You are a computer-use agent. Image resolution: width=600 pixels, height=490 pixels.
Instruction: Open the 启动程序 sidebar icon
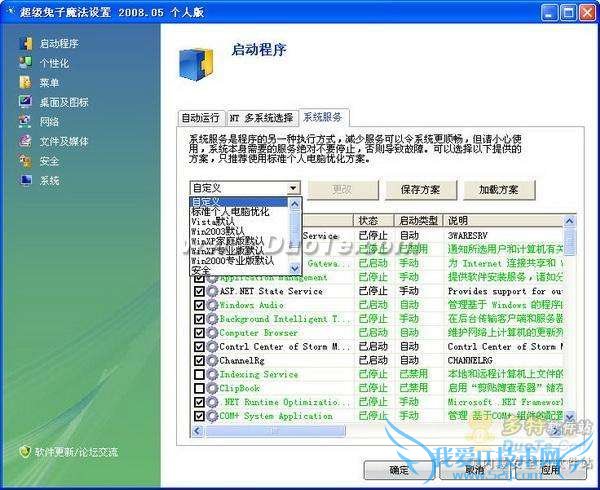(26, 43)
